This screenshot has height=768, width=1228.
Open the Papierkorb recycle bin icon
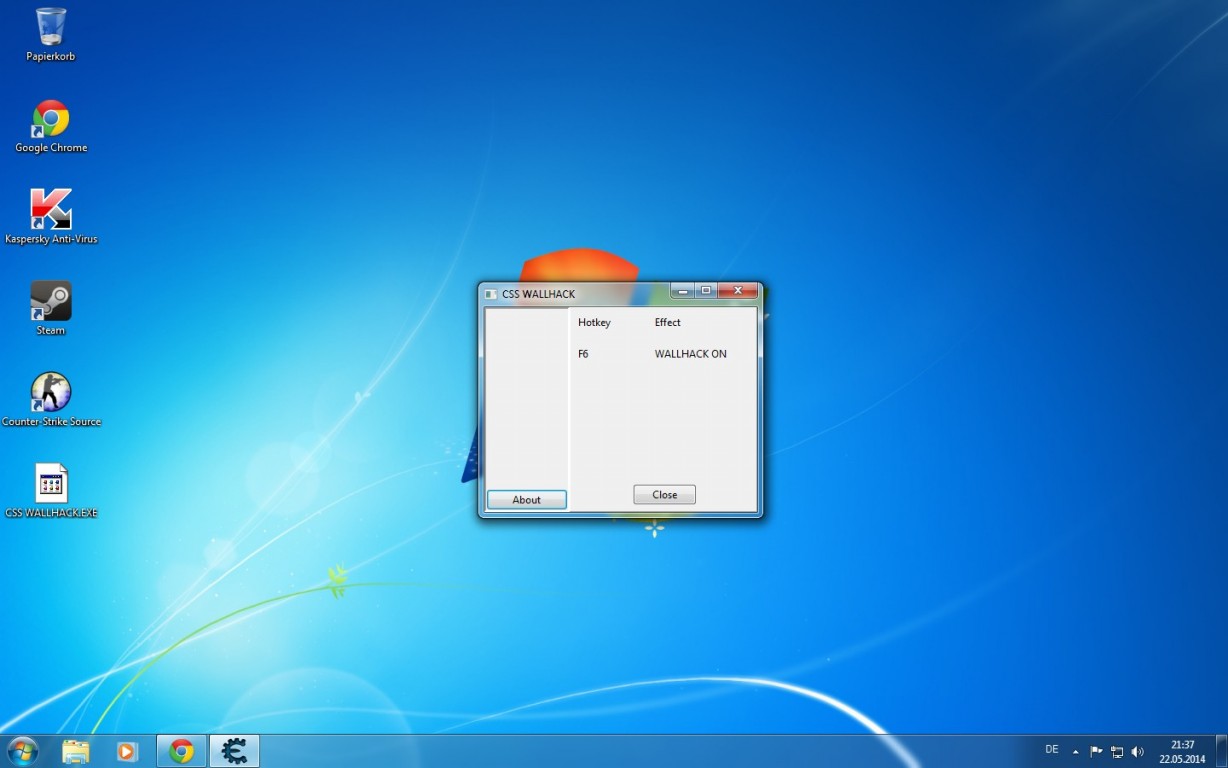(50, 28)
